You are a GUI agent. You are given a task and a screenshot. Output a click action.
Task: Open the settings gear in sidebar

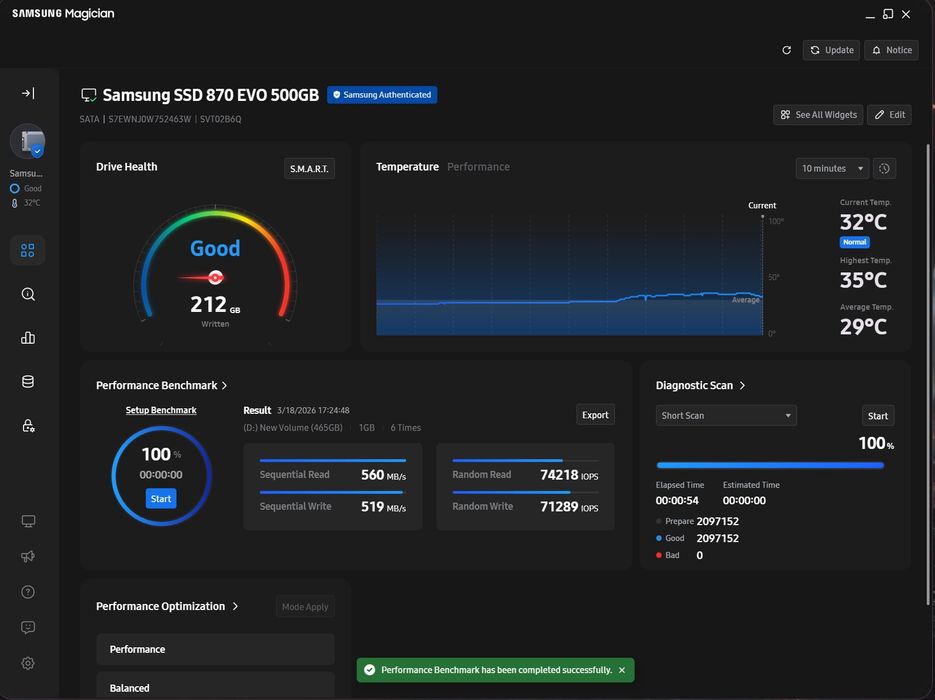28,663
